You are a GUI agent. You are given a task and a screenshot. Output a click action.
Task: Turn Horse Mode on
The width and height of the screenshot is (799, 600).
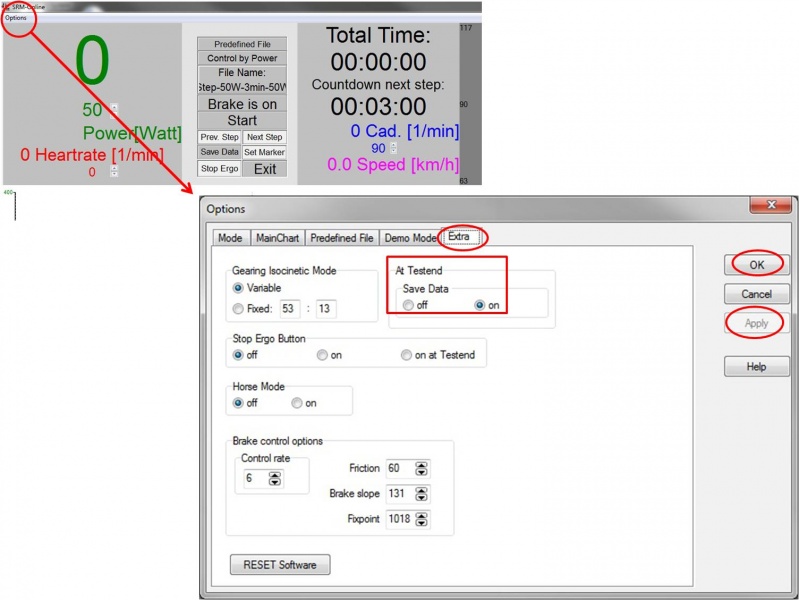point(297,403)
